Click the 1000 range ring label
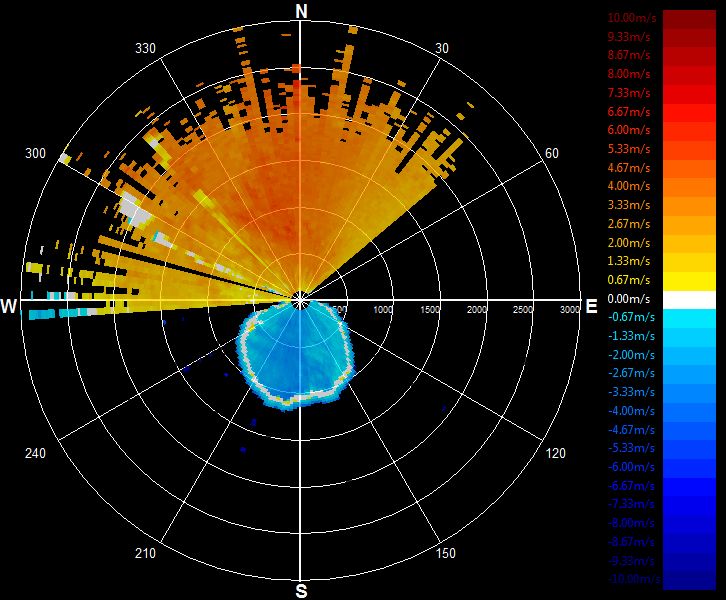726x600 pixels. click(x=383, y=310)
